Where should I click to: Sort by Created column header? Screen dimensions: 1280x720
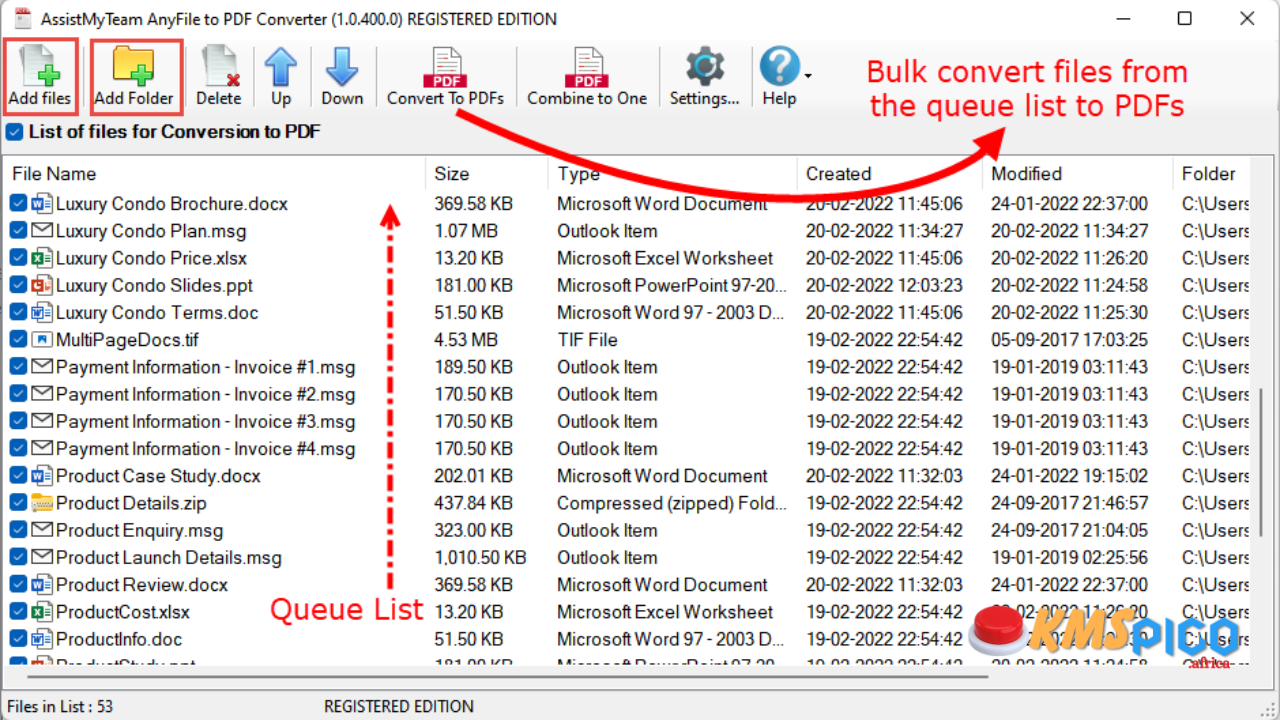click(x=890, y=174)
